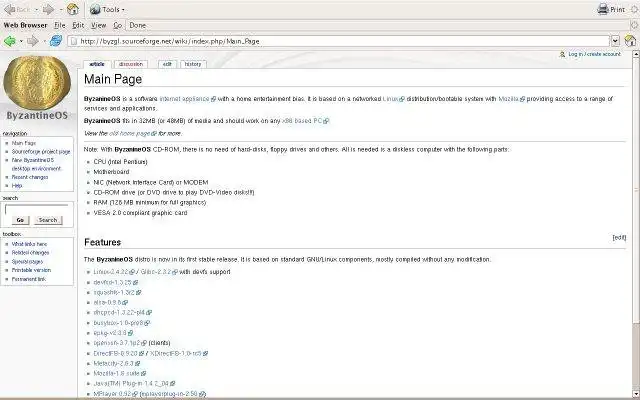The image size is (640, 400).
Task: Open the Linux-2.4.22 link
Action: click(x=114, y=272)
